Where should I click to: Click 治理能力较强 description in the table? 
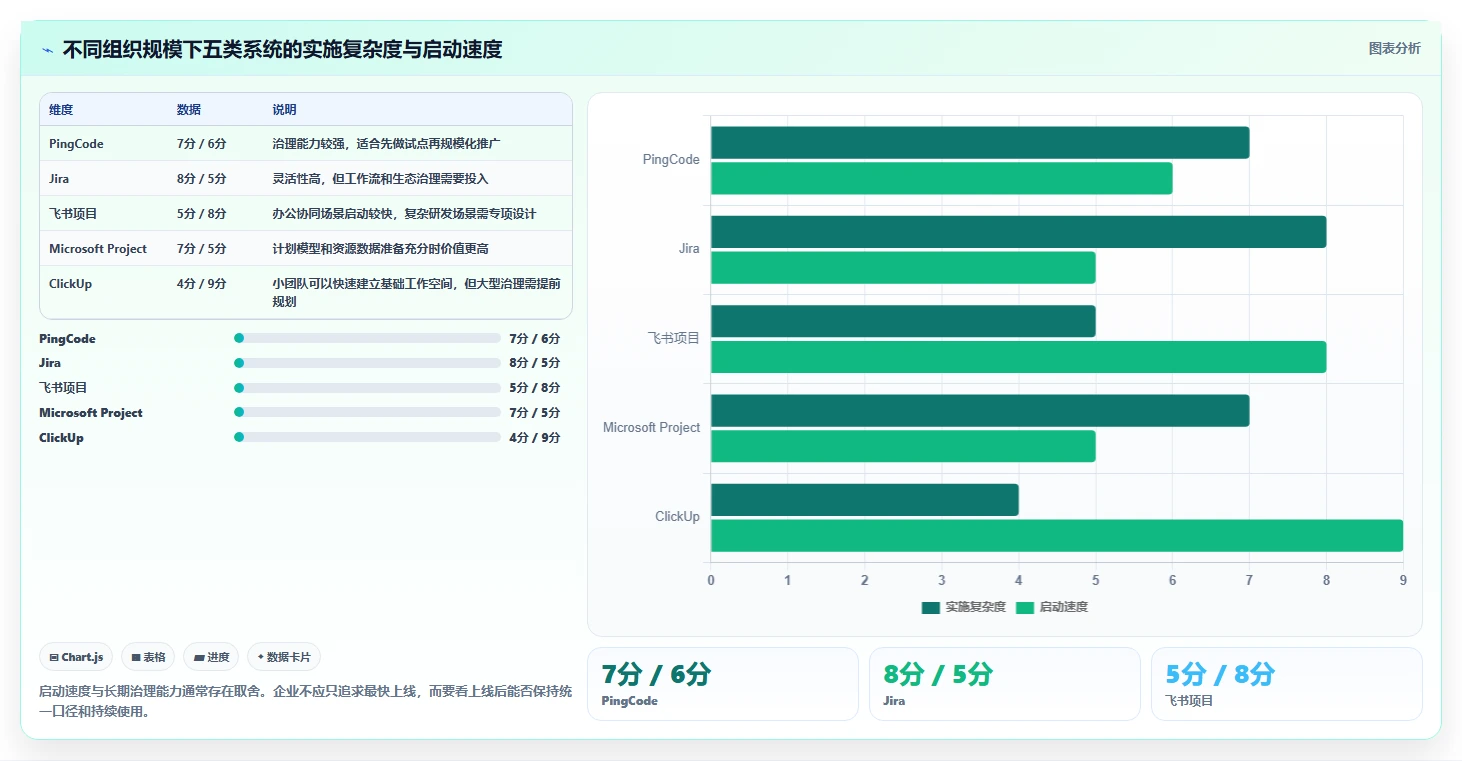(386, 144)
